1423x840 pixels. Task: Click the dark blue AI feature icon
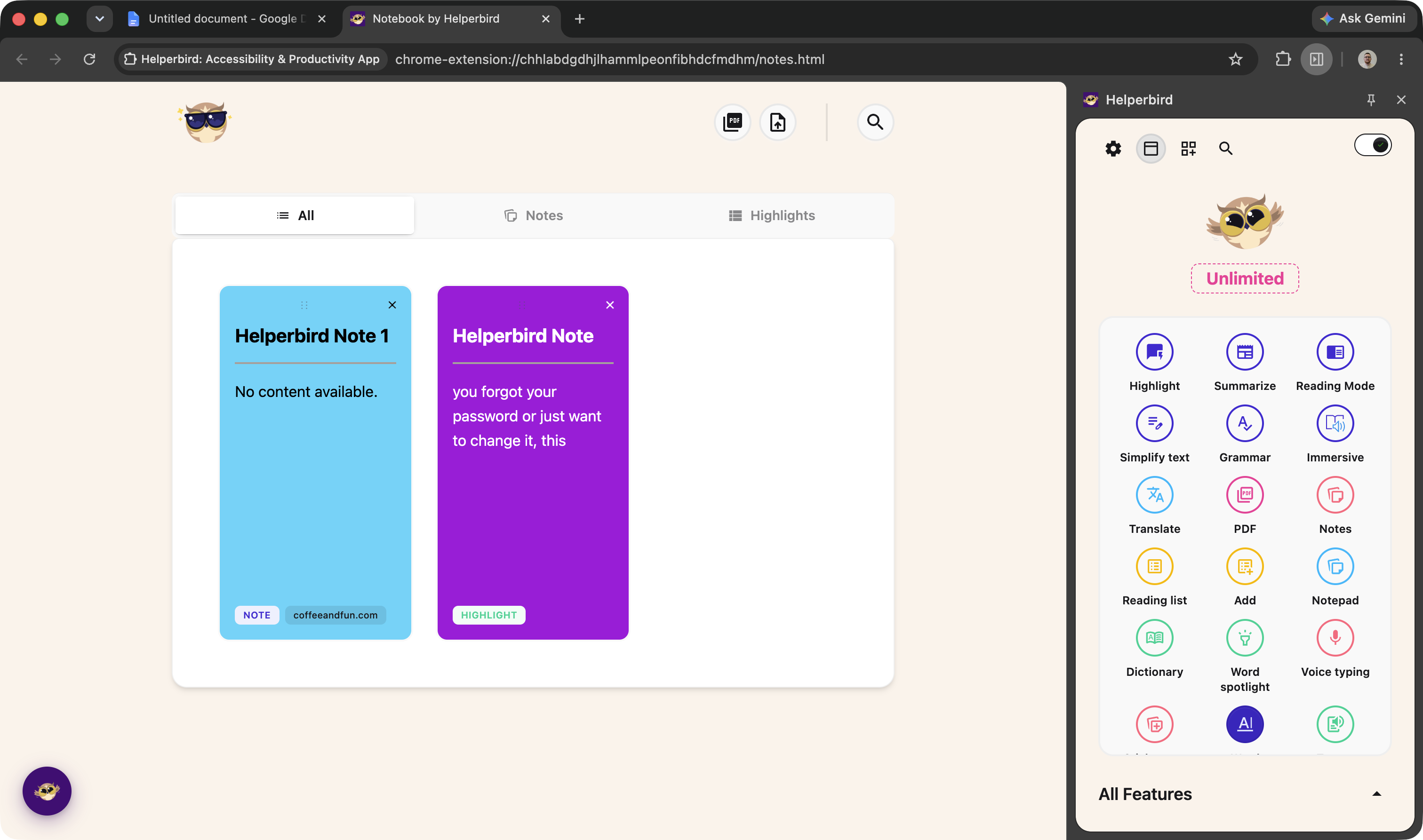point(1245,724)
